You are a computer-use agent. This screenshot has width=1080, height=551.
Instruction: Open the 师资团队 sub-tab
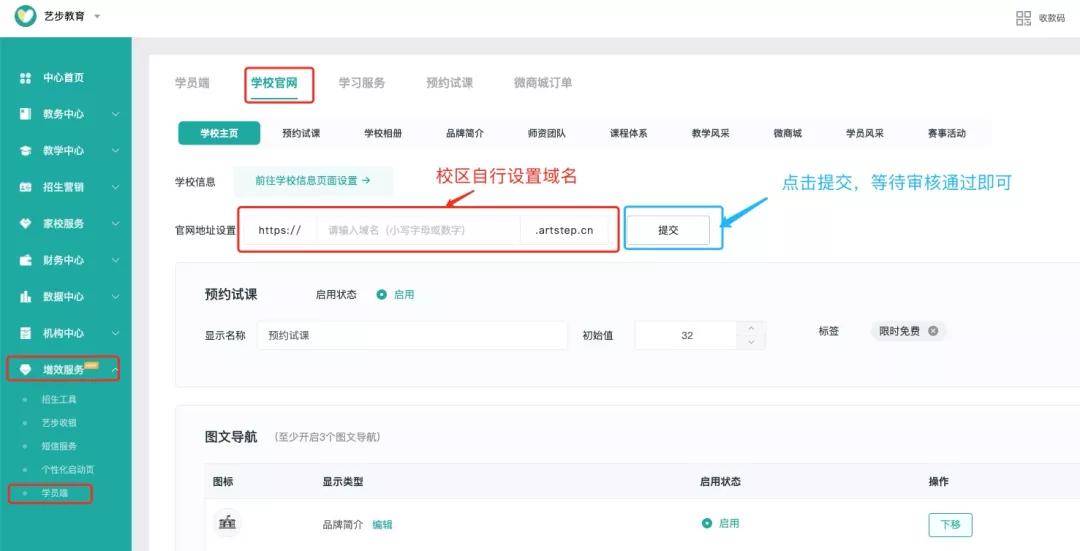click(x=547, y=133)
